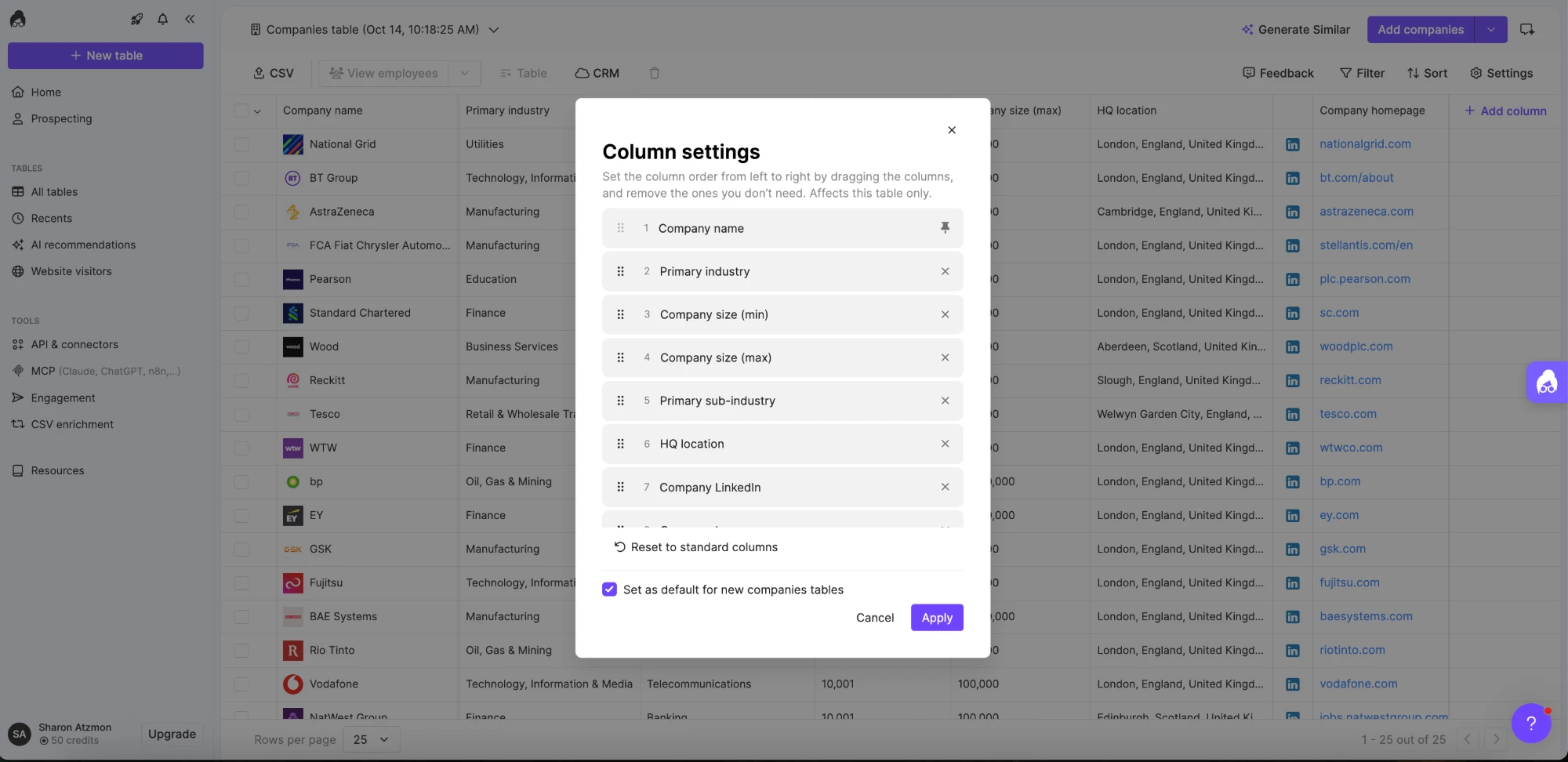Check the Pearson row checkbox
This screenshot has height=762, width=1568.
(241, 279)
